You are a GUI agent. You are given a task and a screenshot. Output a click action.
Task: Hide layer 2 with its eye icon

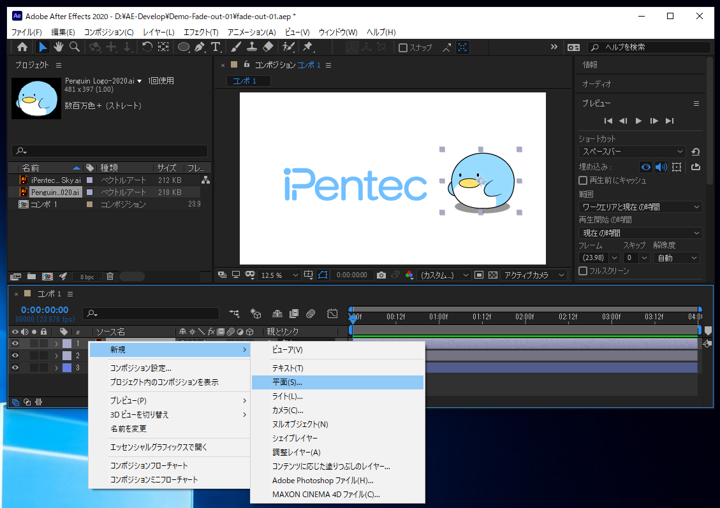(x=15, y=356)
